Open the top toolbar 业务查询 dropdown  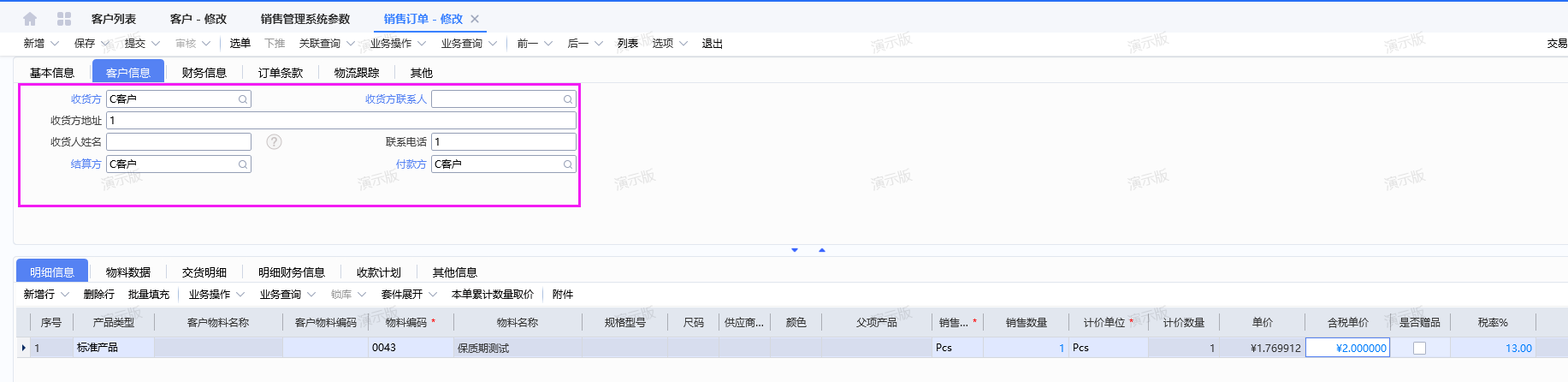click(x=493, y=44)
